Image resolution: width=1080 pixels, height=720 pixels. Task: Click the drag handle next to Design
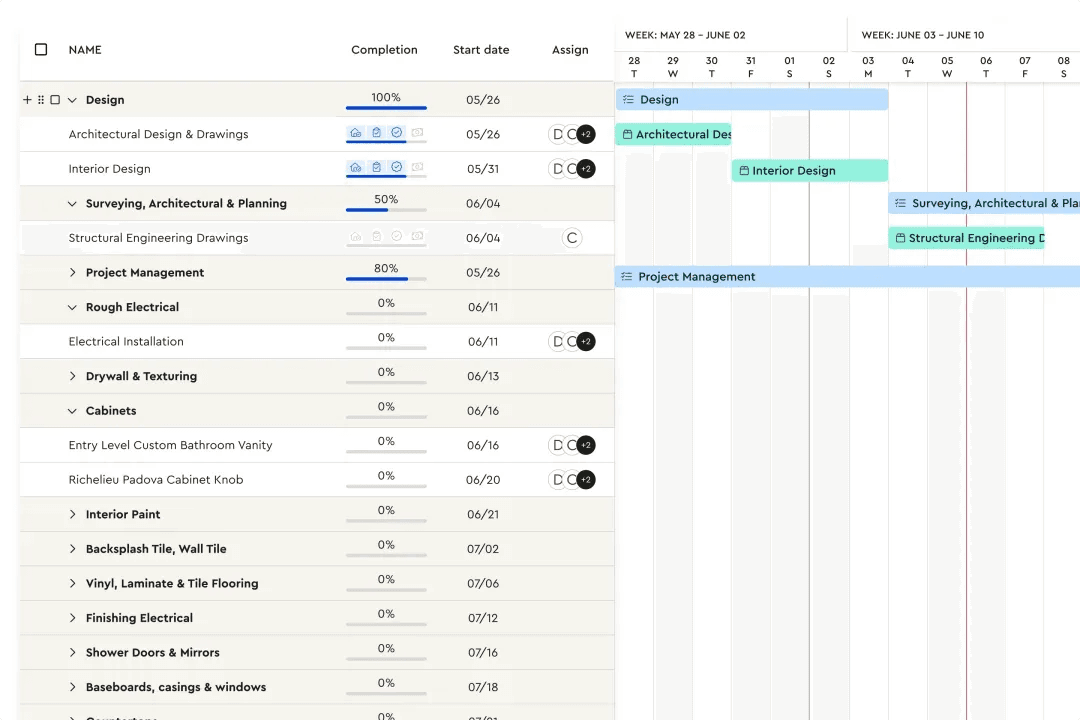[41, 99]
